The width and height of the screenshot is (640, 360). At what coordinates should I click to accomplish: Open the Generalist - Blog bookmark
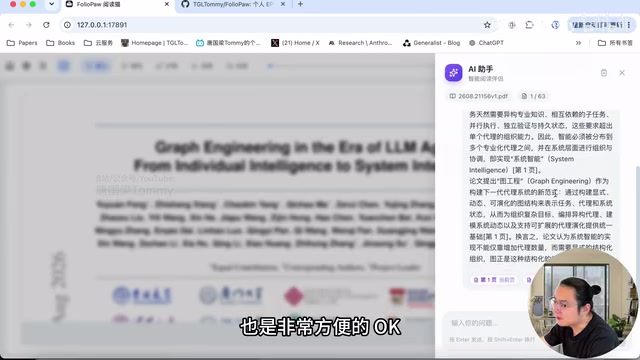click(x=431, y=43)
